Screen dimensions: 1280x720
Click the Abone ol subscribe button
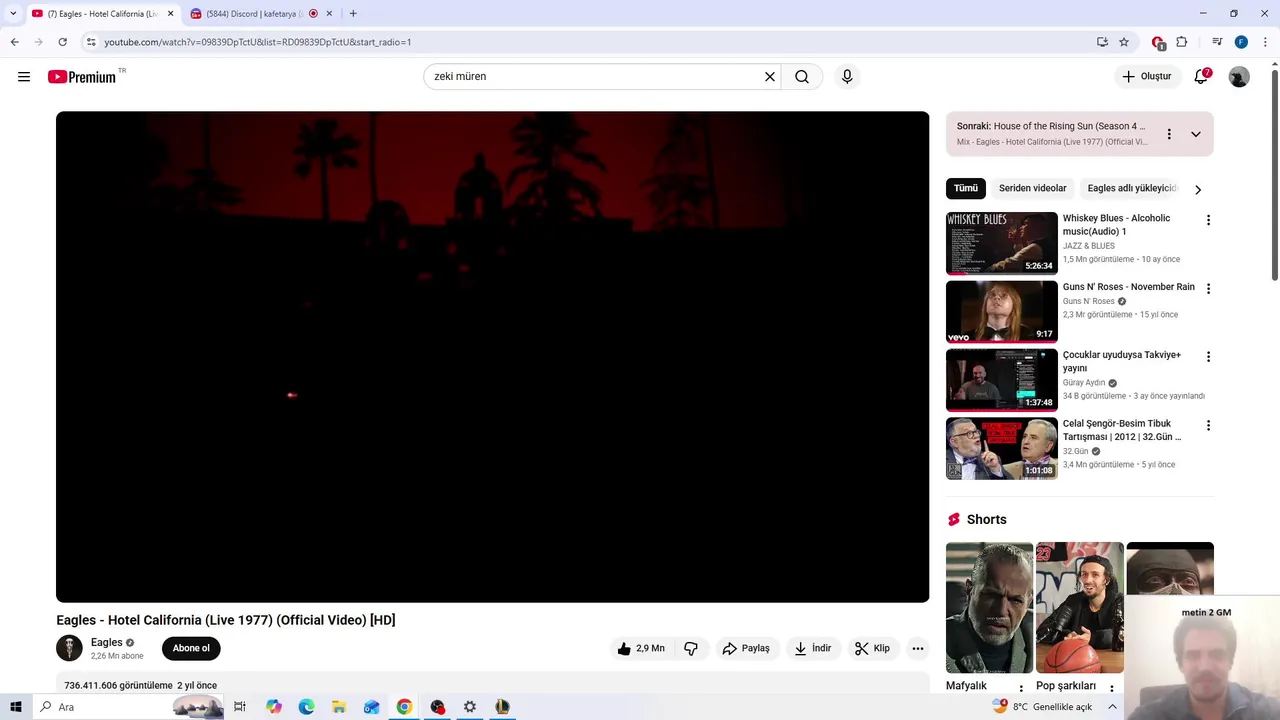click(191, 648)
